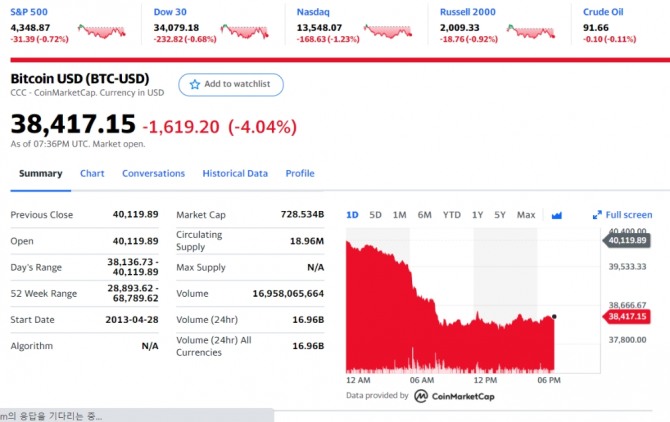Image resolution: width=670 pixels, height=422 pixels.
Task: Switch to the Chart tab
Action: (x=92, y=173)
